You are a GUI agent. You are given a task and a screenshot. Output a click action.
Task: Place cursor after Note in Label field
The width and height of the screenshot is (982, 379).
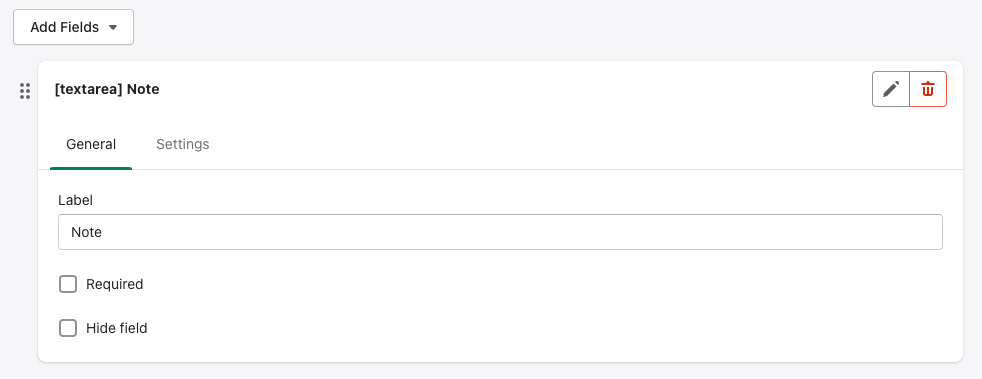(x=103, y=232)
